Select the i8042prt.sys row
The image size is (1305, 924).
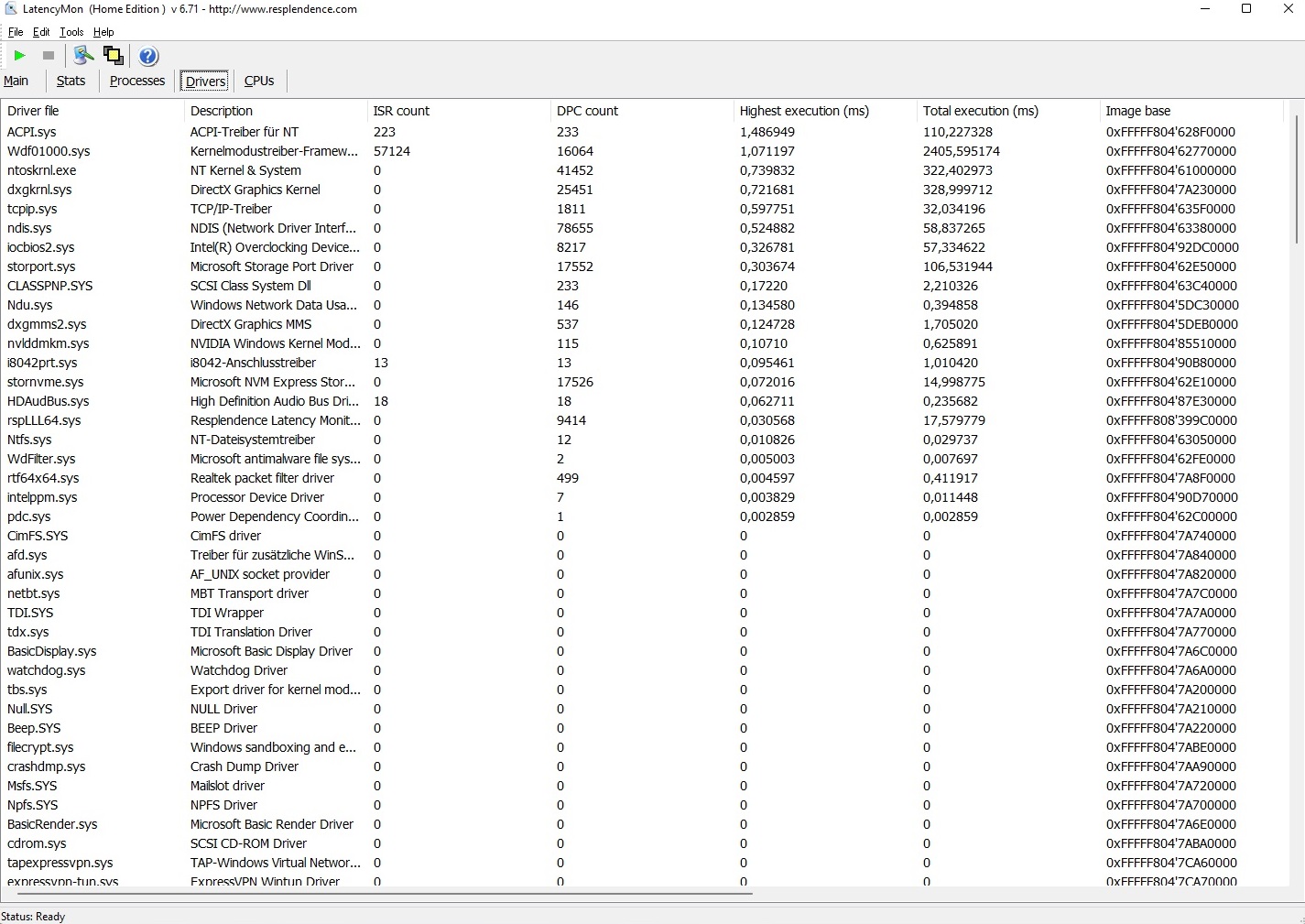(645, 363)
